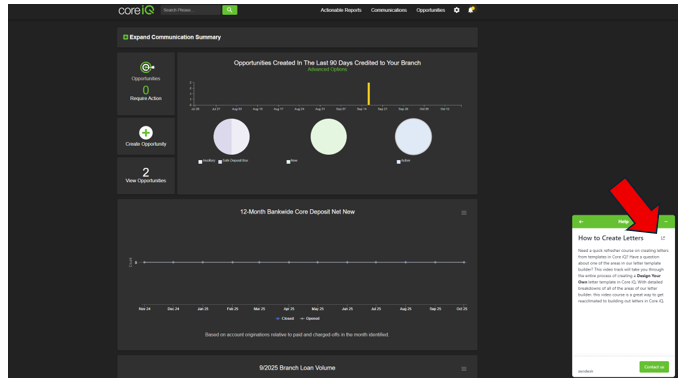Open the Help article in new window

click(x=663, y=238)
